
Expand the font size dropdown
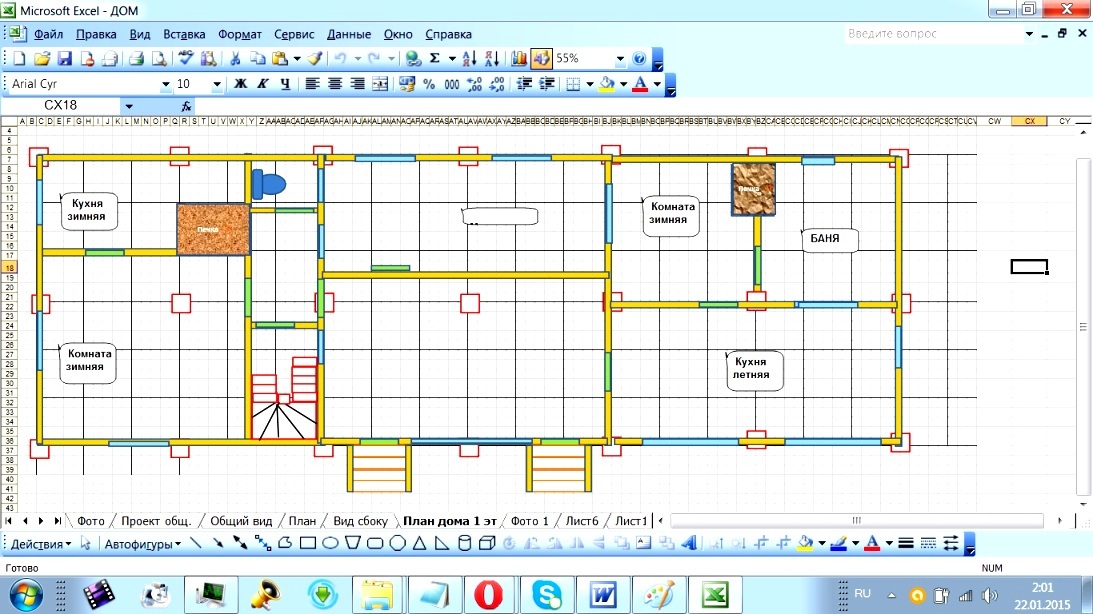(217, 84)
